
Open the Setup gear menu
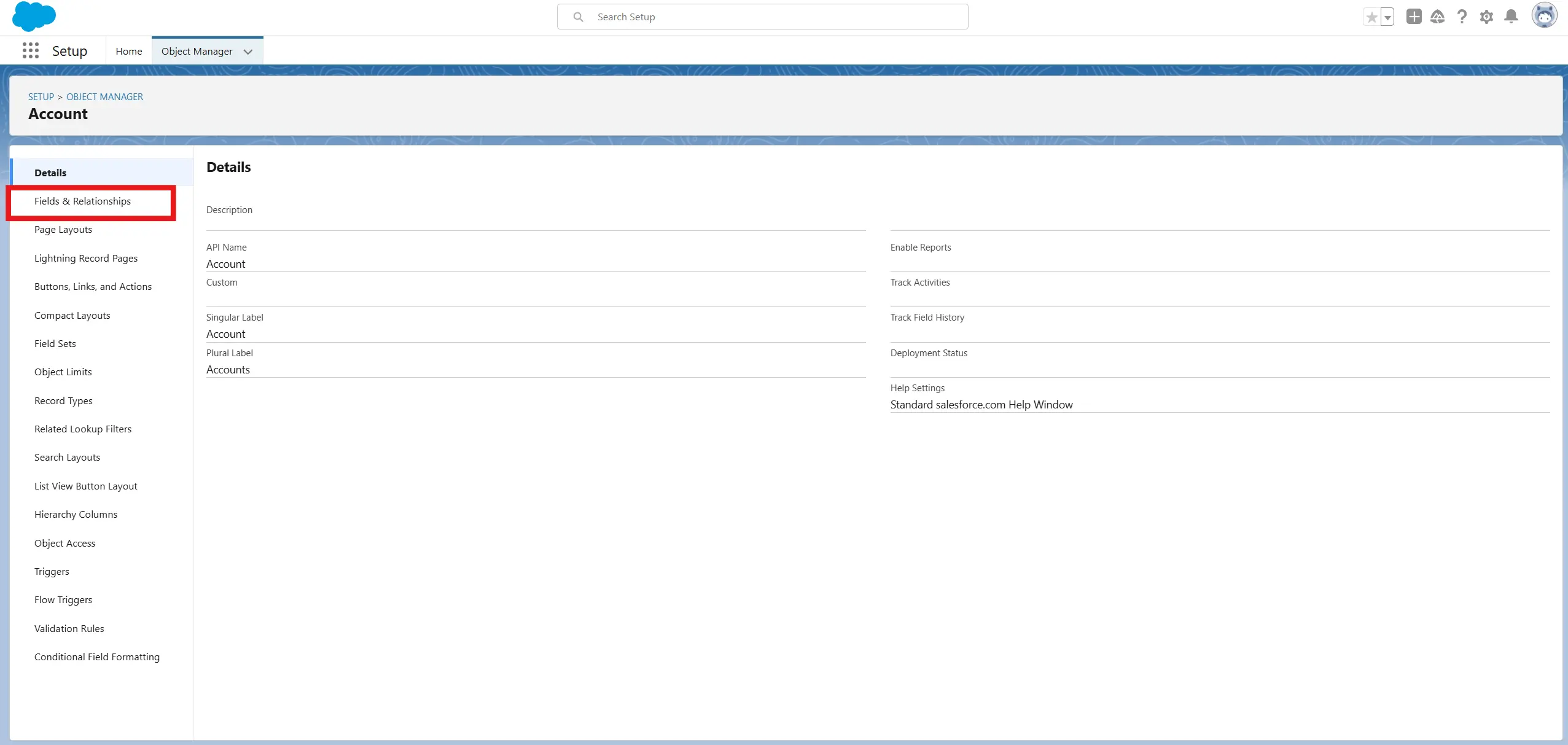click(x=1486, y=17)
